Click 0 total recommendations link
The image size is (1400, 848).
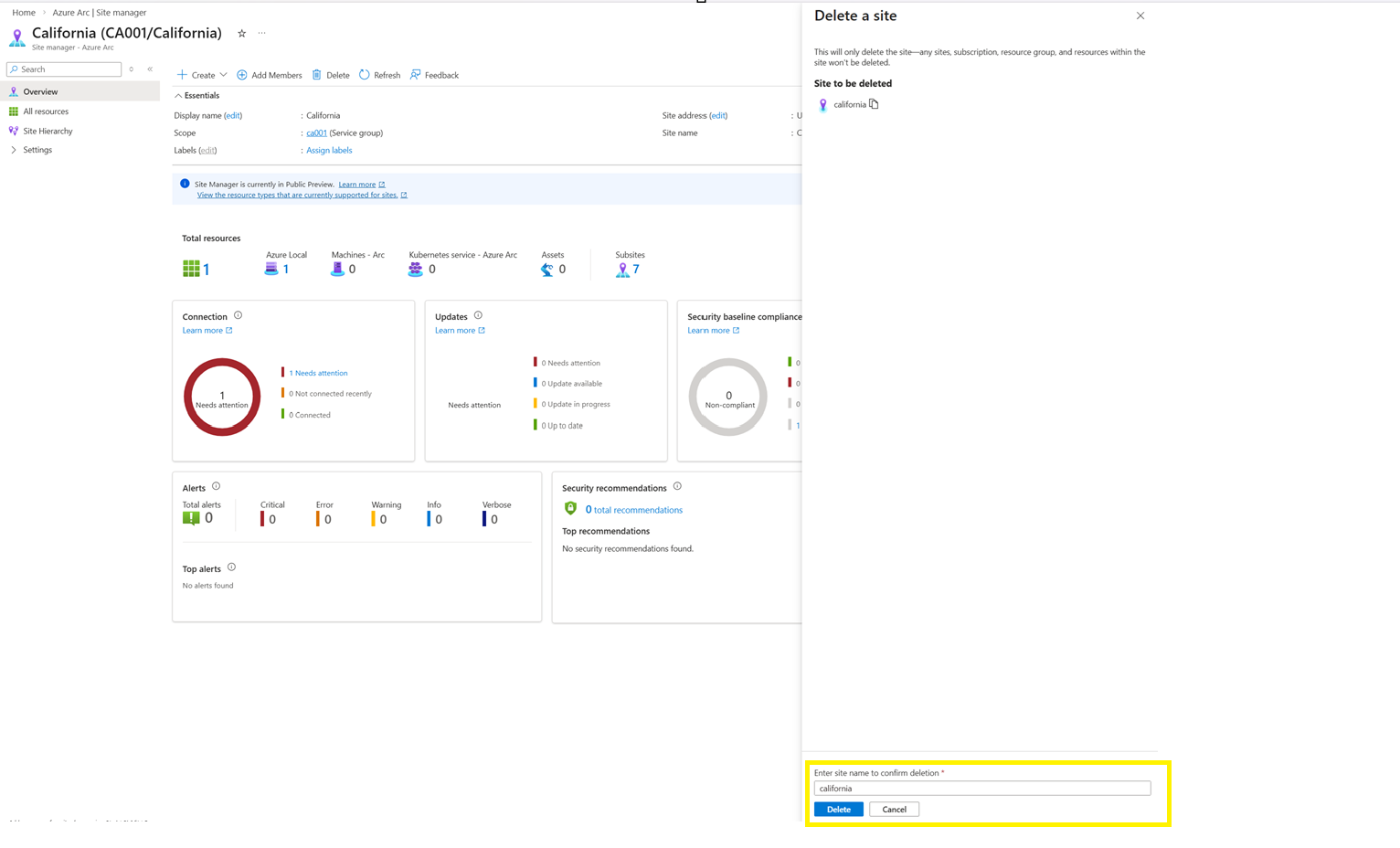[x=633, y=510]
